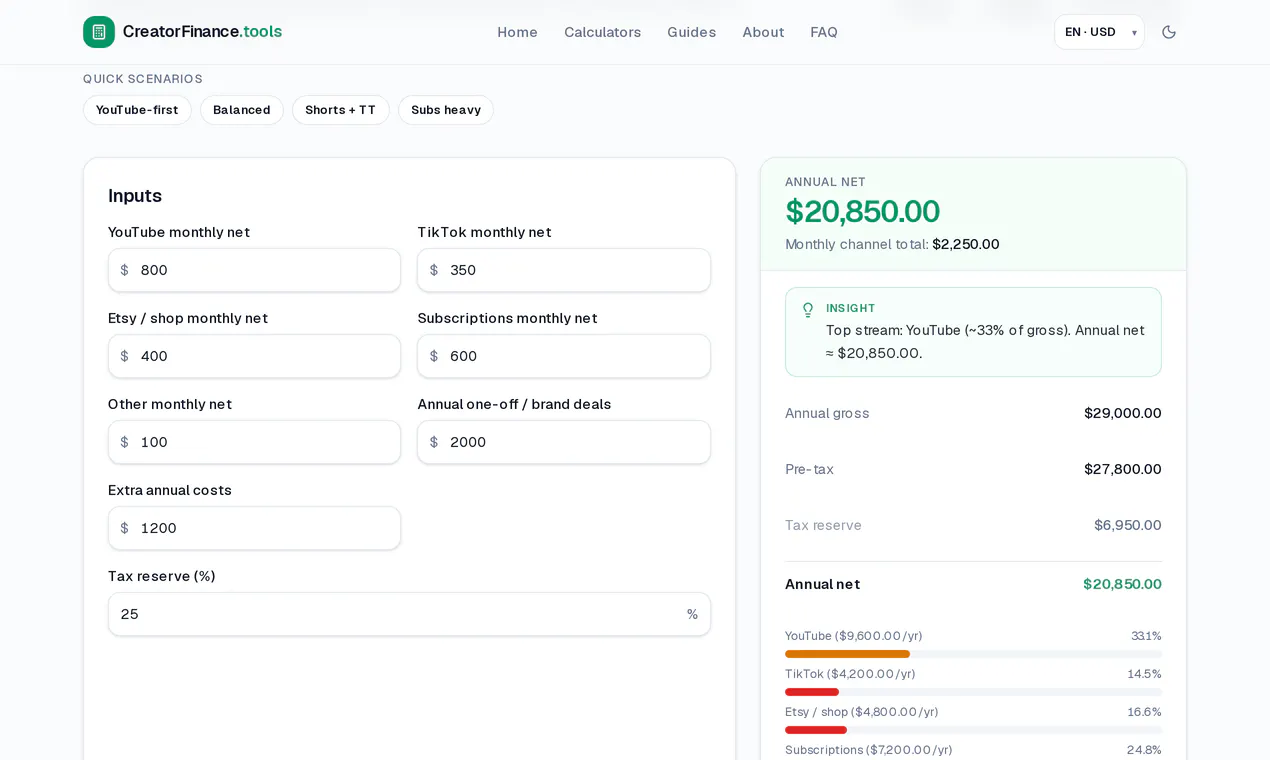Focus the Subscriptions monthly net field
This screenshot has width=1270, height=760.
(564, 356)
